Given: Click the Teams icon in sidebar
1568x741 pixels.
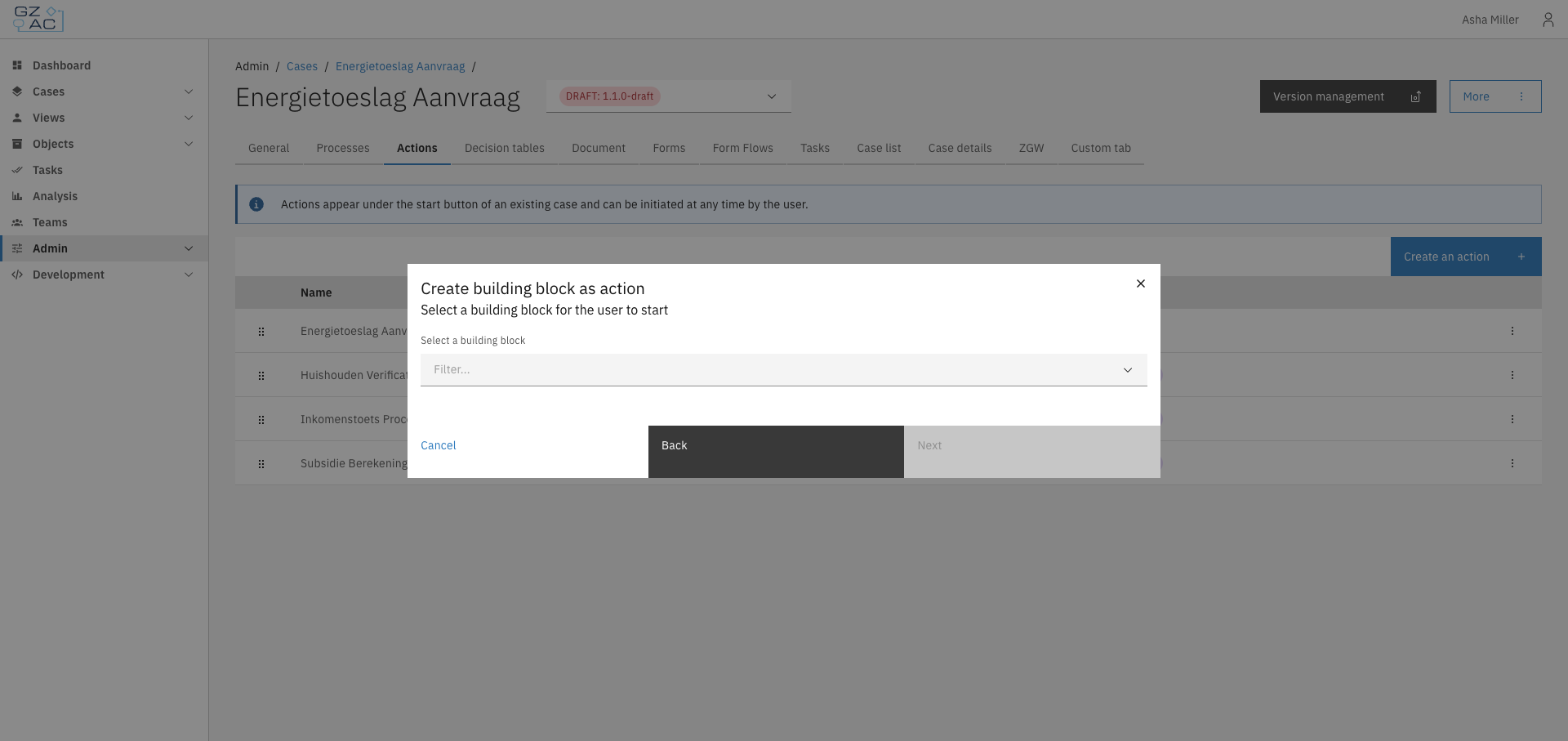Looking at the screenshot, I should (x=17, y=222).
